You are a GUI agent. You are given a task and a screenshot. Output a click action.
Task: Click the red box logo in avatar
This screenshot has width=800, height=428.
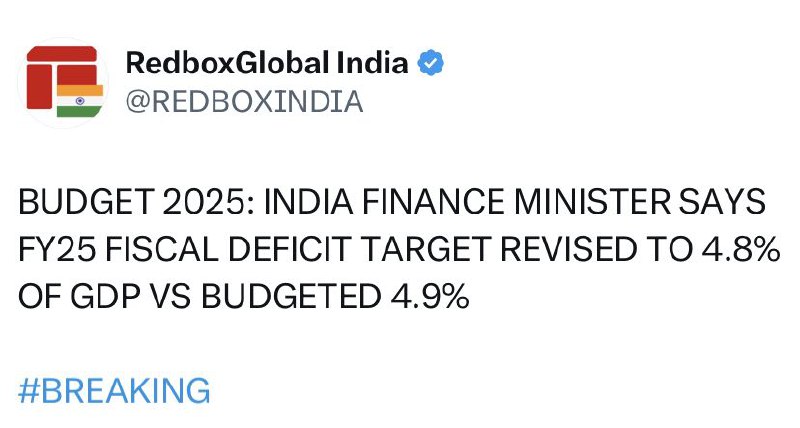coord(62,76)
